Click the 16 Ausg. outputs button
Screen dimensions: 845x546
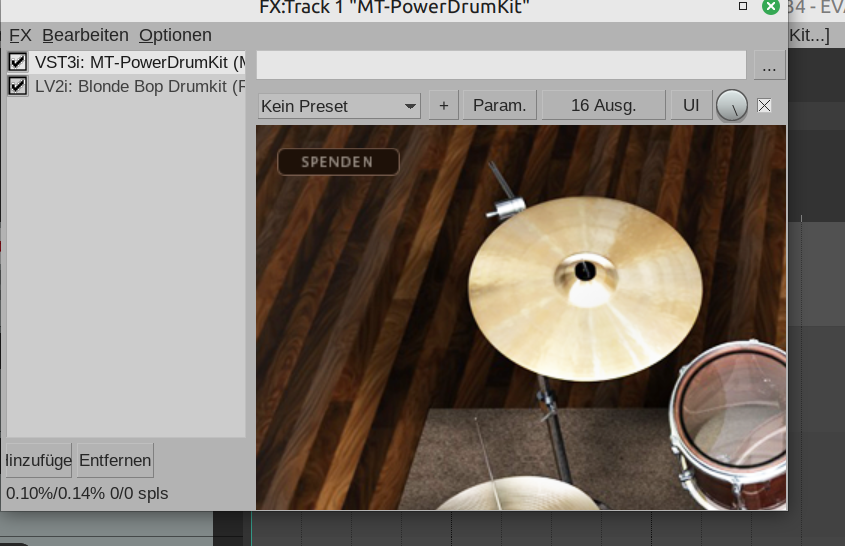tap(604, 106)
